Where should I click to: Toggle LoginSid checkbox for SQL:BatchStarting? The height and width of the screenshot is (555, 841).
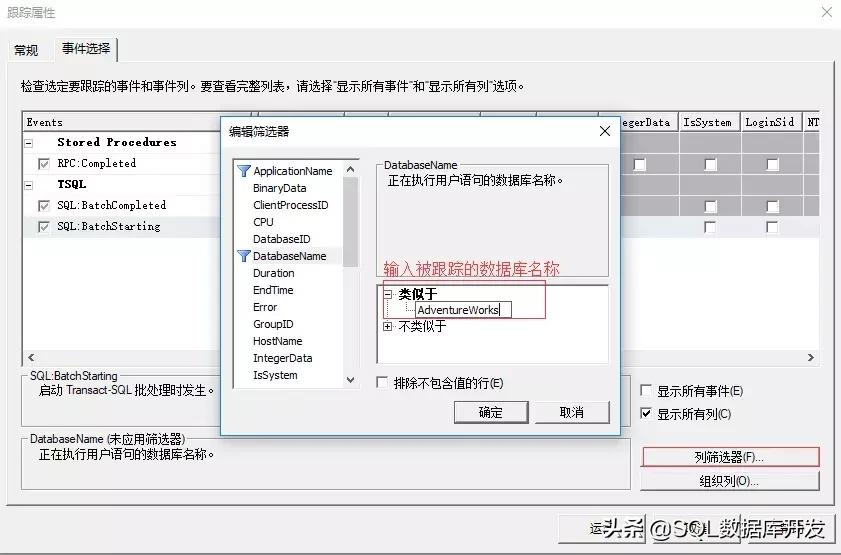772,227
